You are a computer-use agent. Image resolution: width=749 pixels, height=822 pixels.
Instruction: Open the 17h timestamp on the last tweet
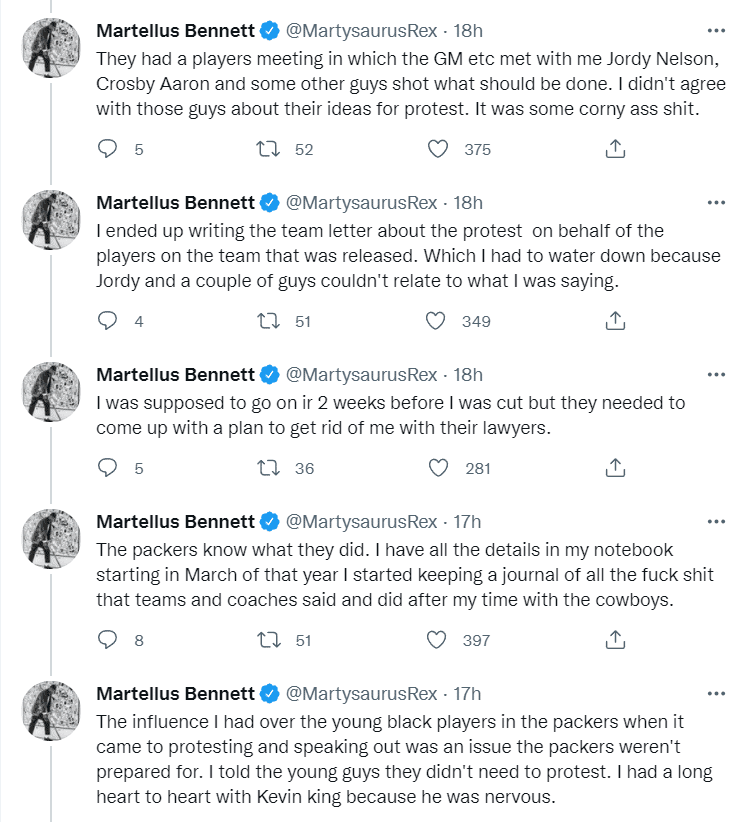click(468, 693)
